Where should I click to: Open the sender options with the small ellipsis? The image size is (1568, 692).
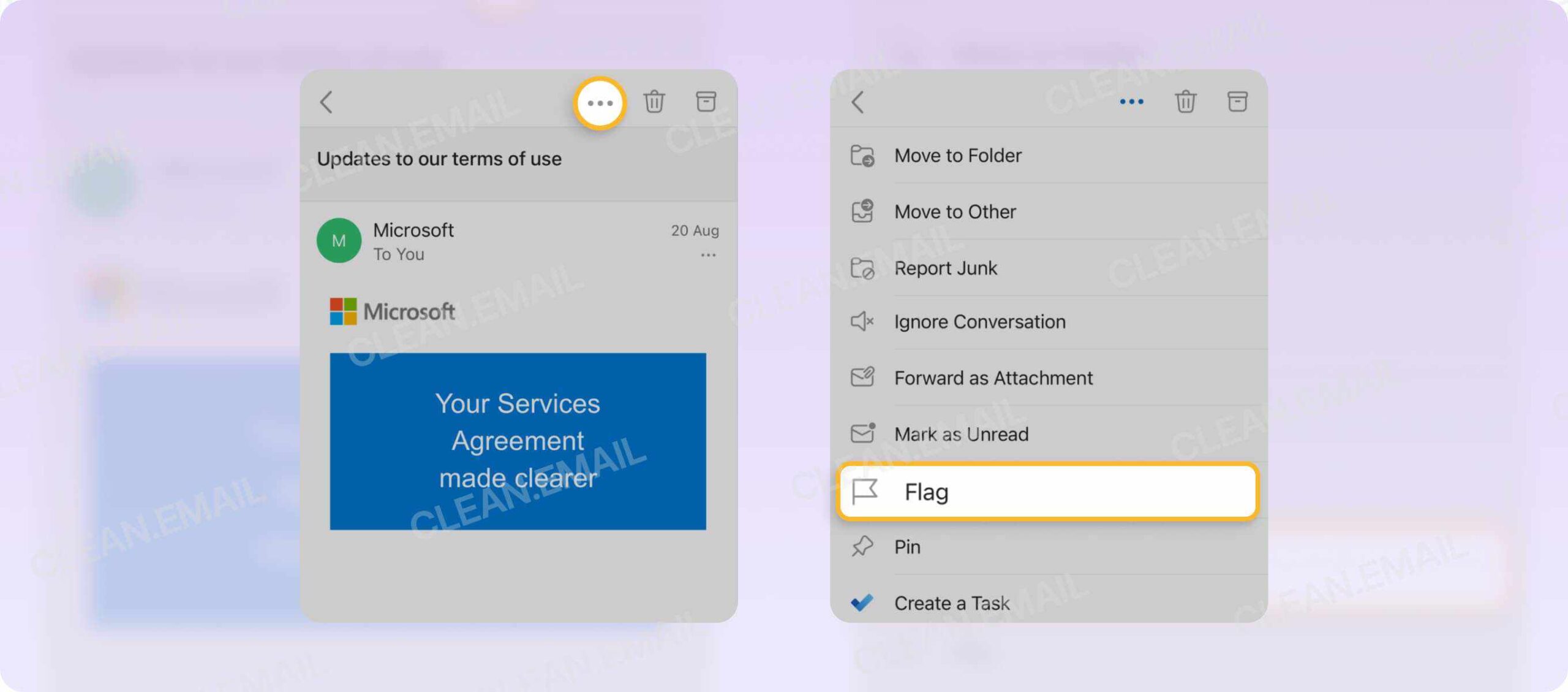click(709, 255)
